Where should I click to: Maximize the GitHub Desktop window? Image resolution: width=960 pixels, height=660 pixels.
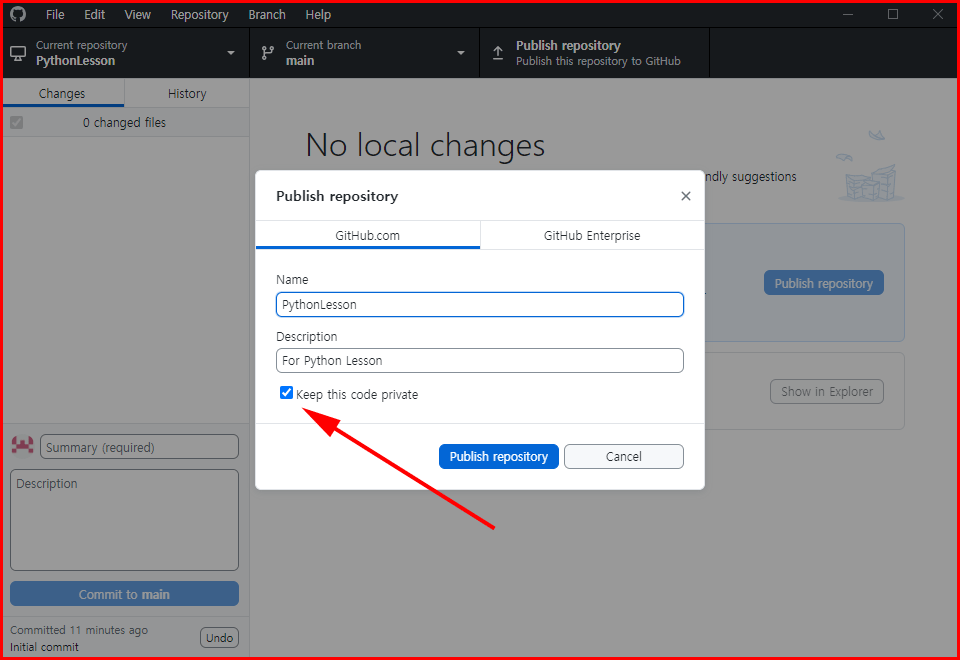(893, 14)
